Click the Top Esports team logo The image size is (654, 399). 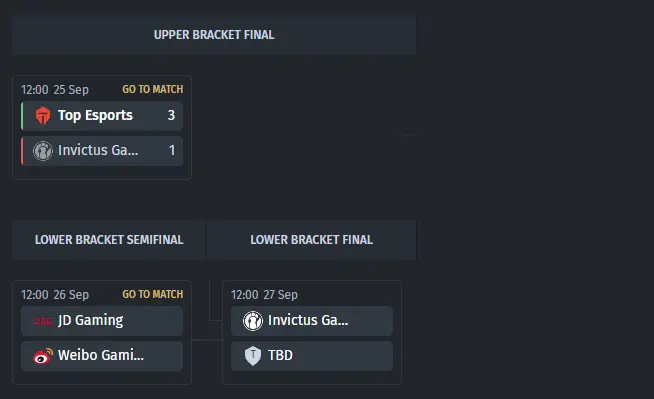43,115
